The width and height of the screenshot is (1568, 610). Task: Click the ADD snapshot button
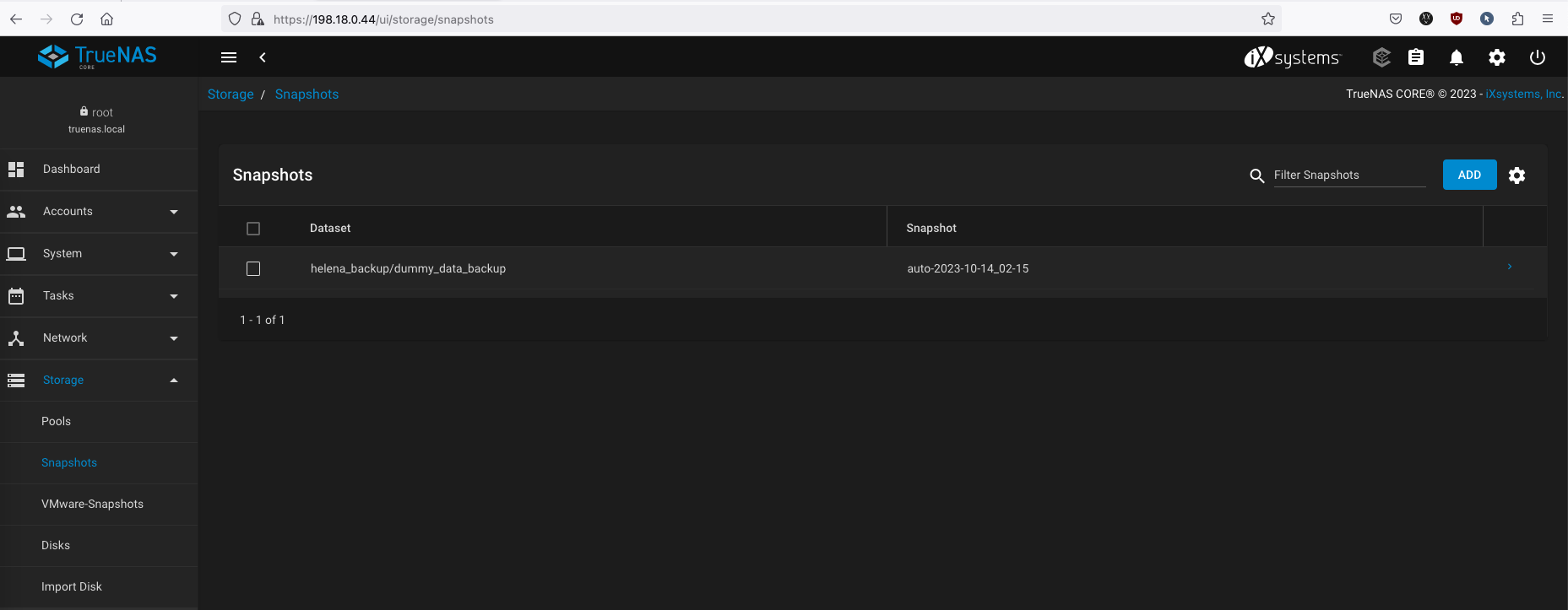tap(1469, 175)
